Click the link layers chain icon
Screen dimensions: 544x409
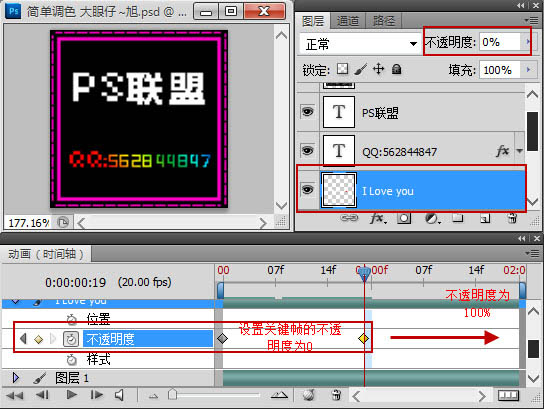[349, 218]
